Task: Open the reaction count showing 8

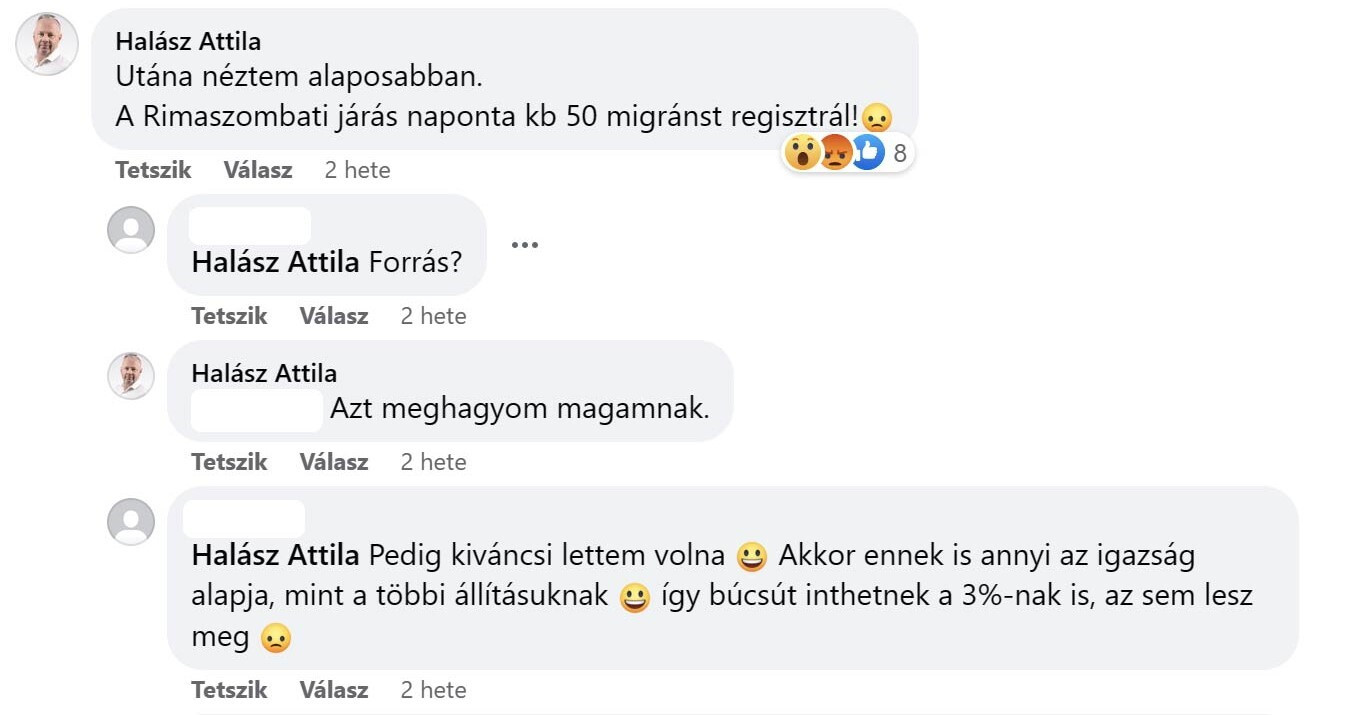Action: pyautogui.click(x=900, y=154)
